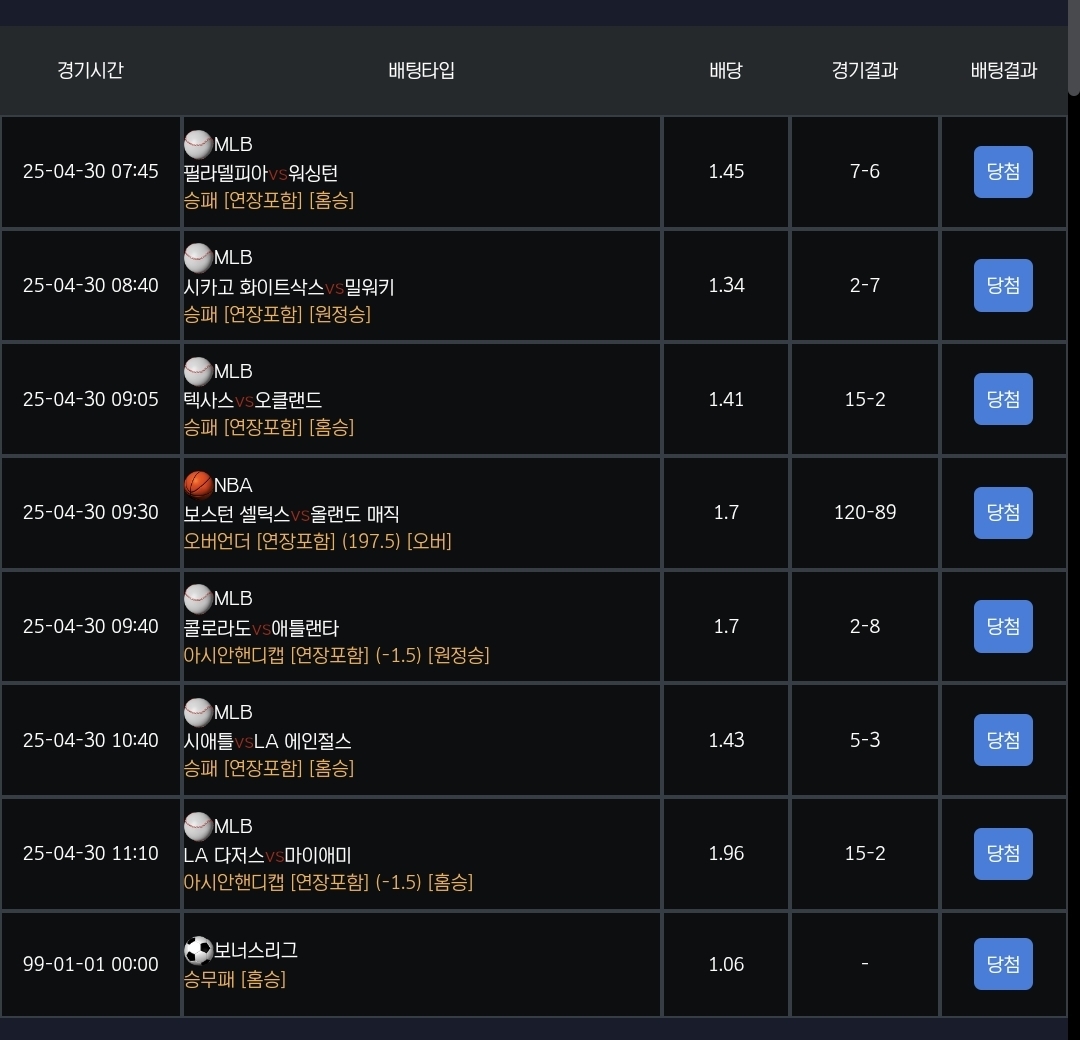Click baseball icon for LA 다저스 match
1080x1040 pixels.
click(198, 827)
